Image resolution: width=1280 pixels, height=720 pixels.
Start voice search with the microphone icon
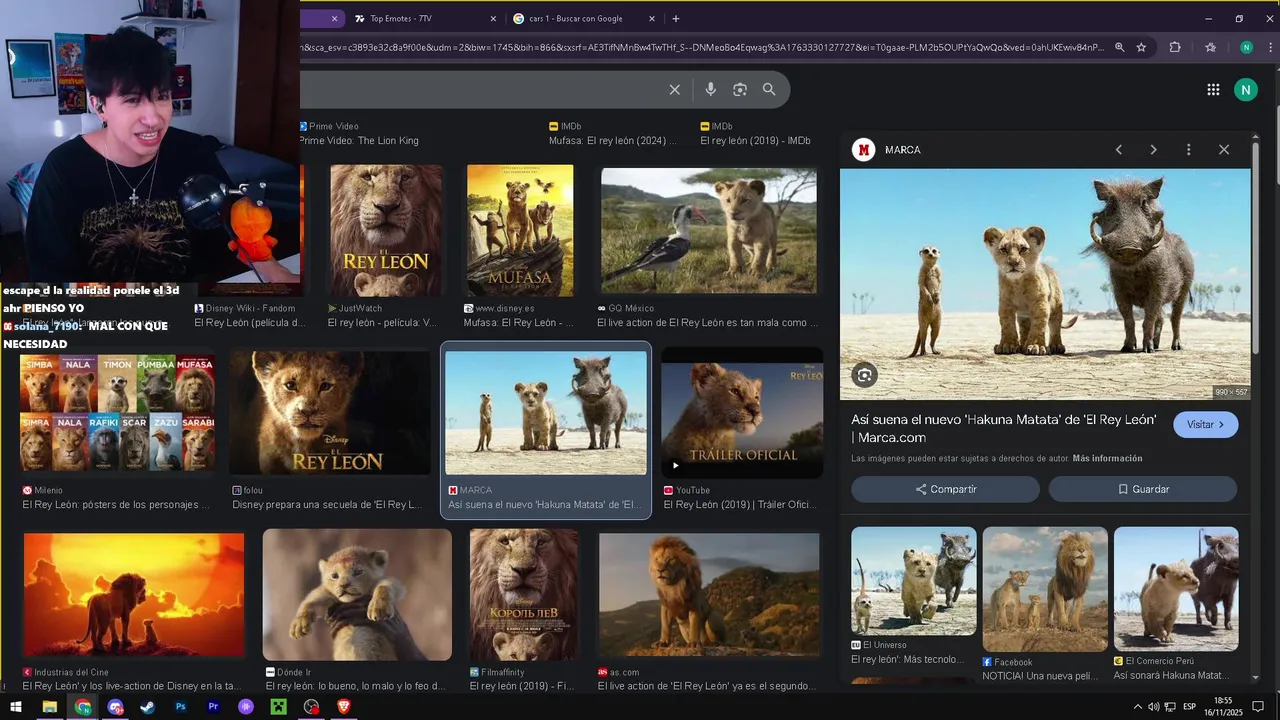tap(710, 90)
